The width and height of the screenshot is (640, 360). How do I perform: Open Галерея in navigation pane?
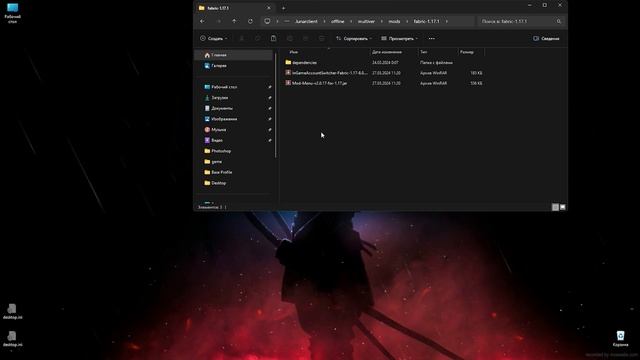[234, 65]
